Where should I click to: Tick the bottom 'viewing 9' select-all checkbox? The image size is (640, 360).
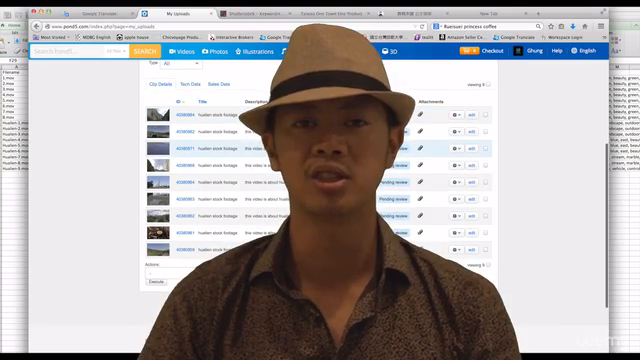point(488,265)
